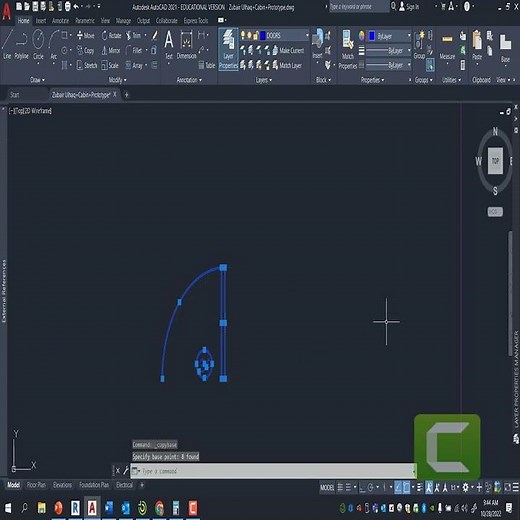Viewport: 520px width, 520px height.
Task: Expand the Utilities panel
Action: [451, 80]
